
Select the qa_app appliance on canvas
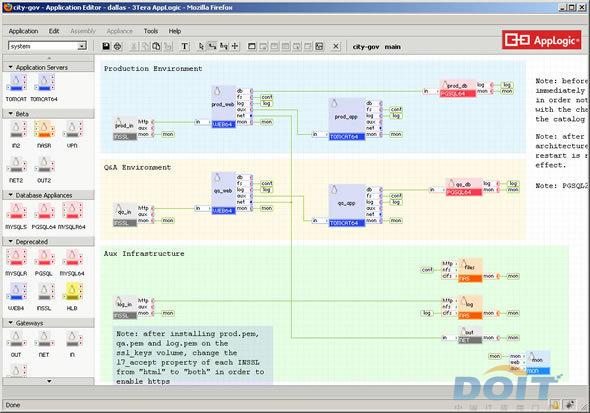(347, 205)
